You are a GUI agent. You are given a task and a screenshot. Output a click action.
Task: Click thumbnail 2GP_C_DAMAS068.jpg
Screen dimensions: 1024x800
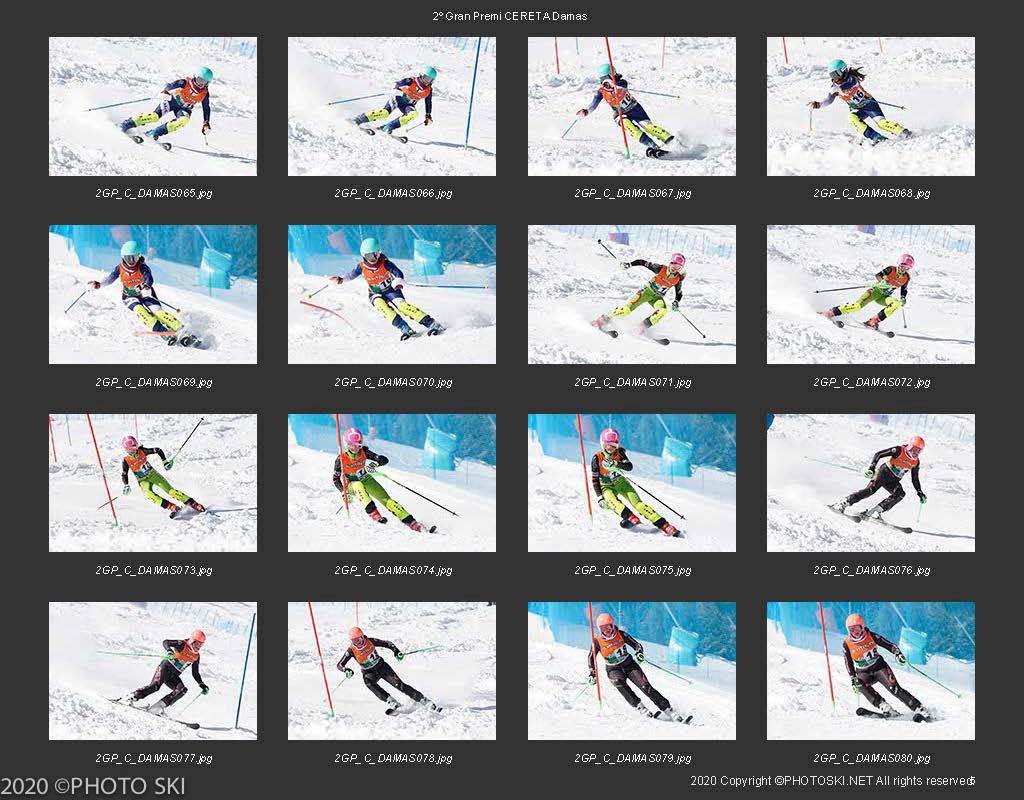tap(871, 106)
